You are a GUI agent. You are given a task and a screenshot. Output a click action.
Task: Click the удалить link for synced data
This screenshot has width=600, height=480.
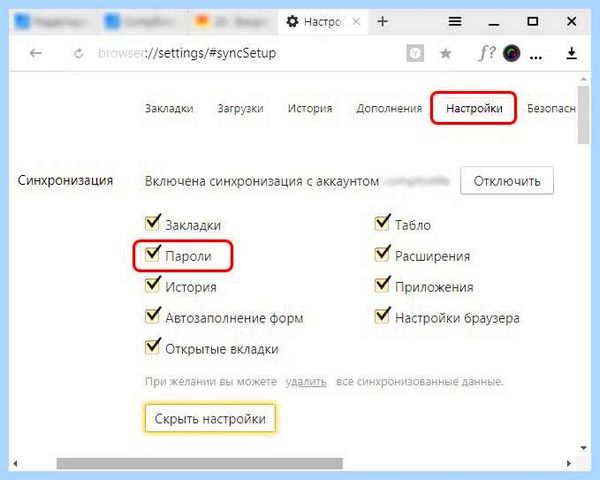306,382
